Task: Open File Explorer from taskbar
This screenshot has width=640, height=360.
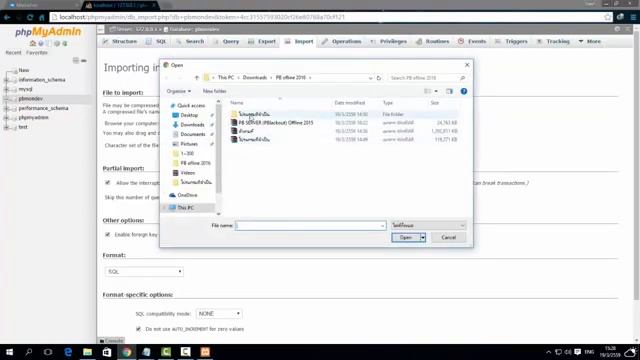Action: (x=87, y=352)
